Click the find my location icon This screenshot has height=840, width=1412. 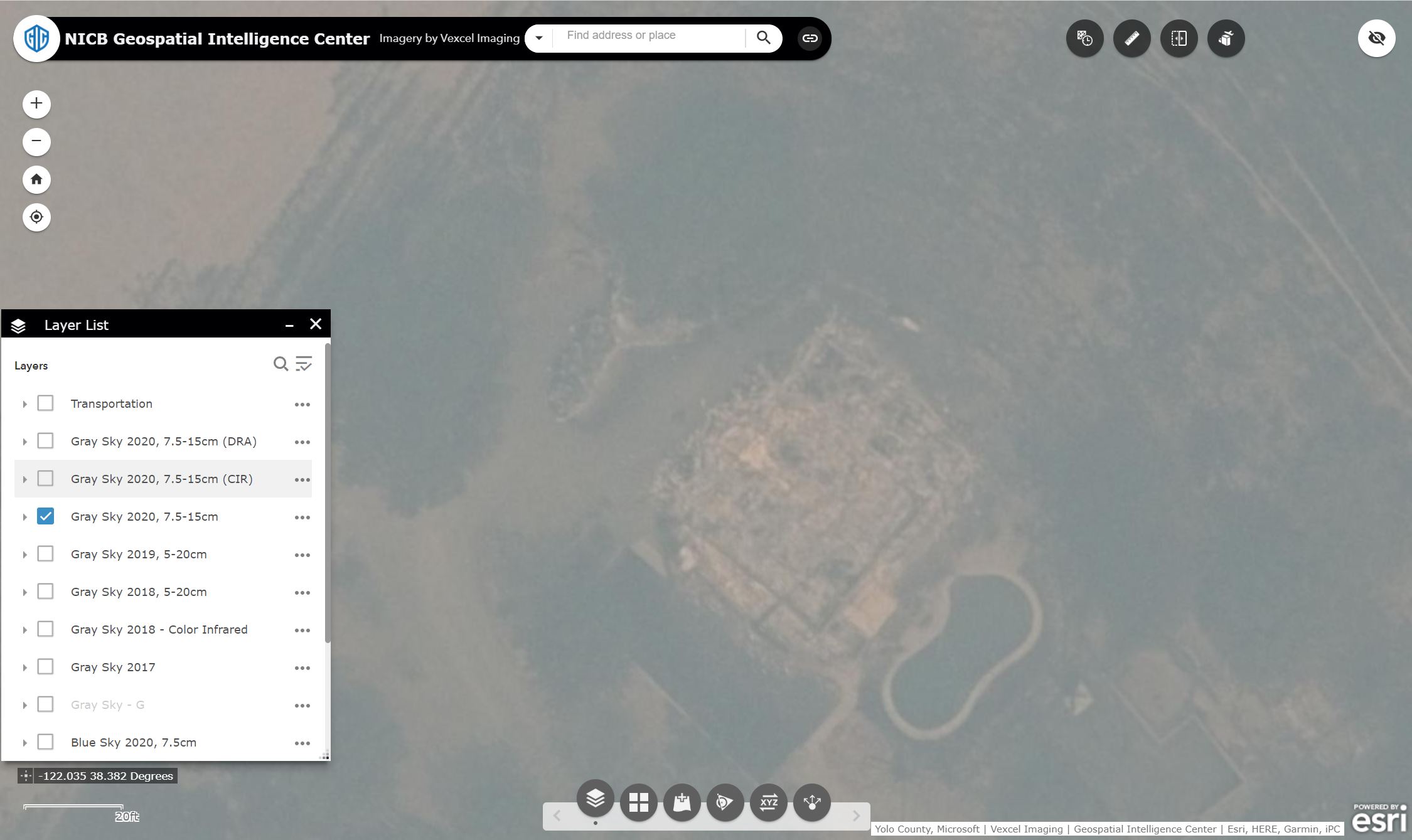36,217
